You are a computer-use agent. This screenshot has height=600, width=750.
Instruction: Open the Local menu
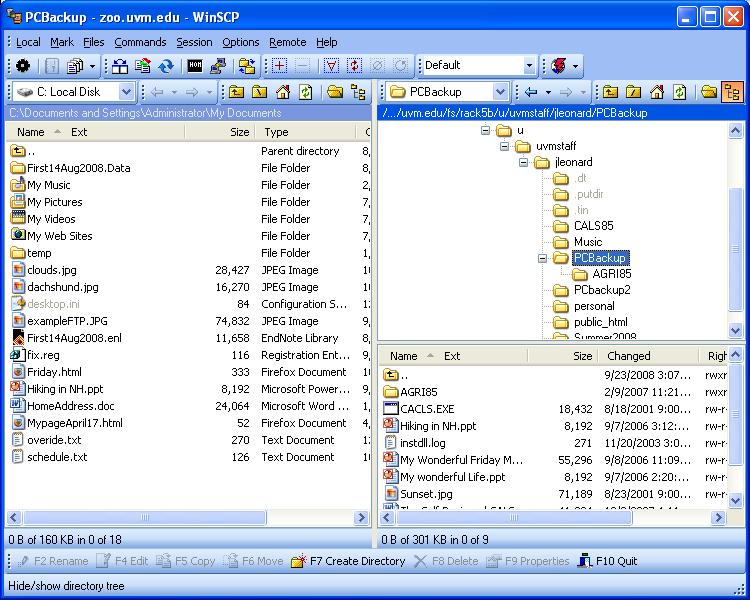coord(28,42)
